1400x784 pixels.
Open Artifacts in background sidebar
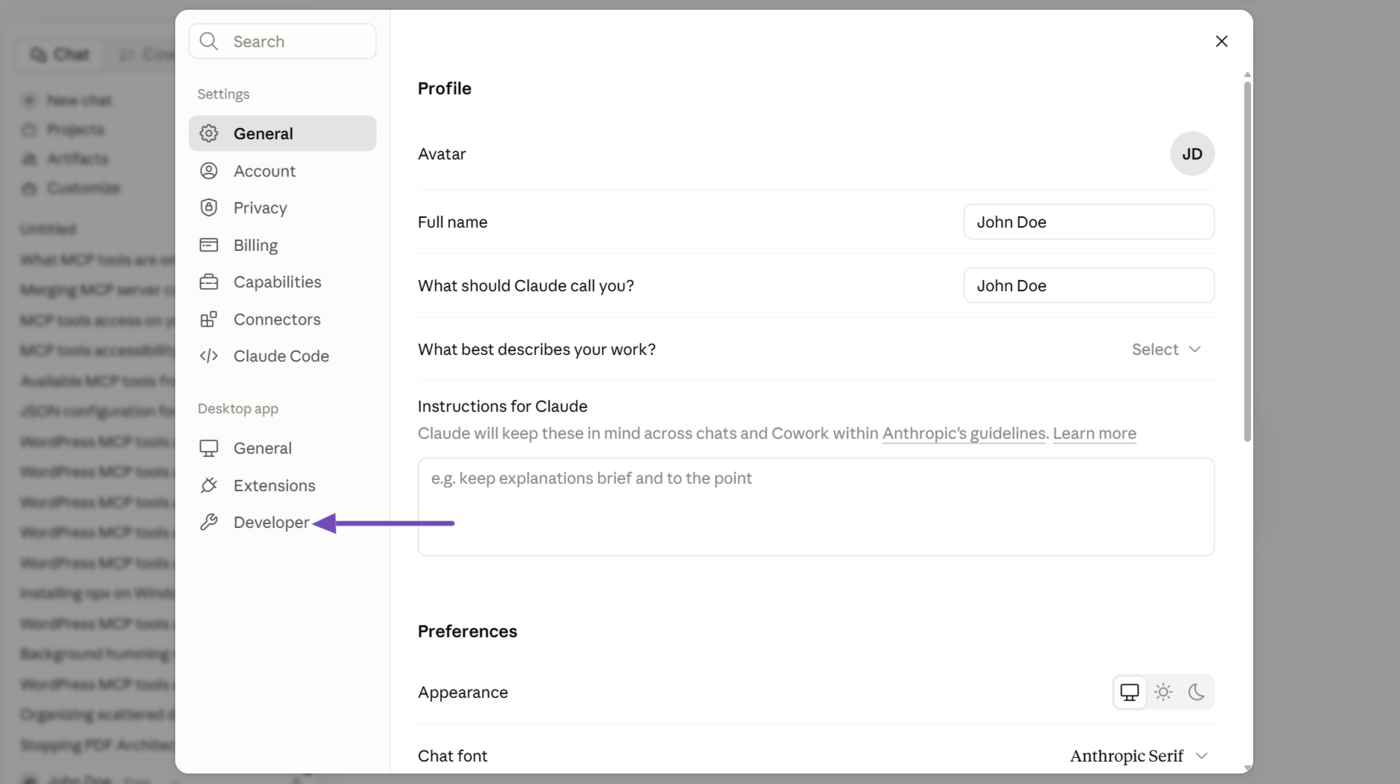click(77, 158)
